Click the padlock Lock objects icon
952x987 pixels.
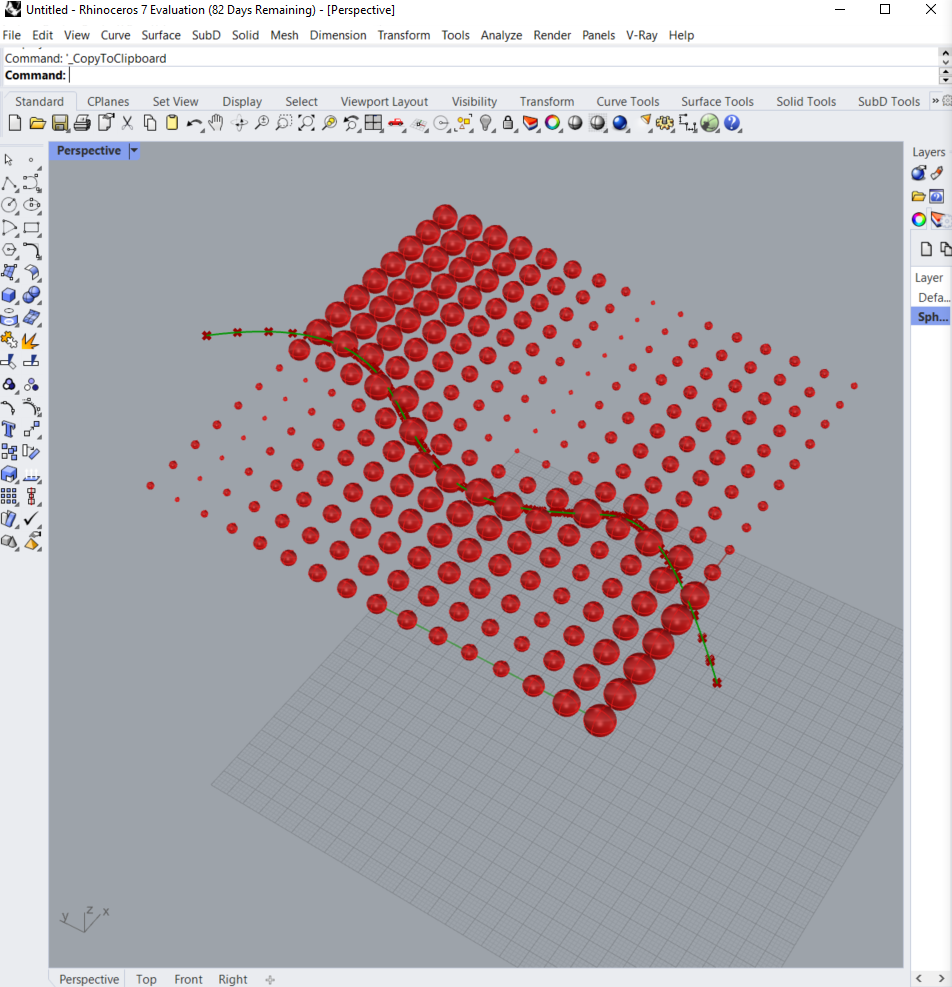[508, 123]
